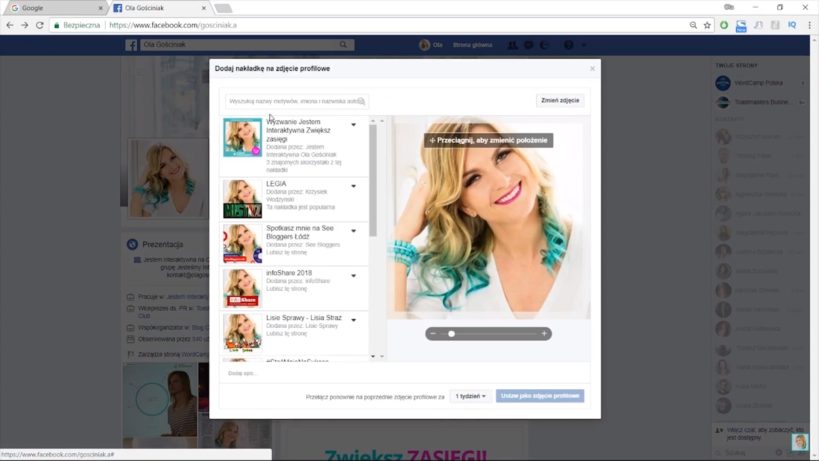Open Messenger icon in Facebook header
819x461 pixels.
[x=529, y=45]
